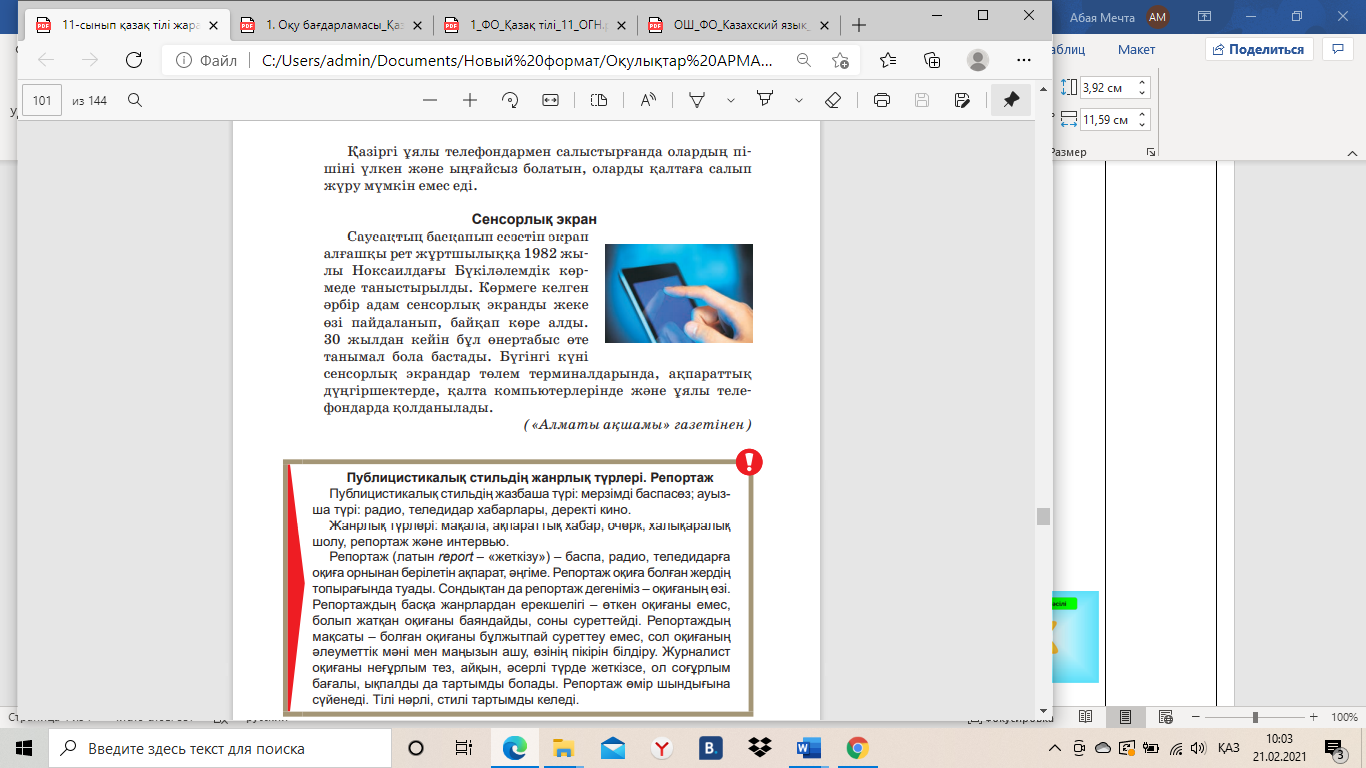Switch Word to Web Layout view
This screenshot has width=1366, height=768.
tap(1165, 717)
